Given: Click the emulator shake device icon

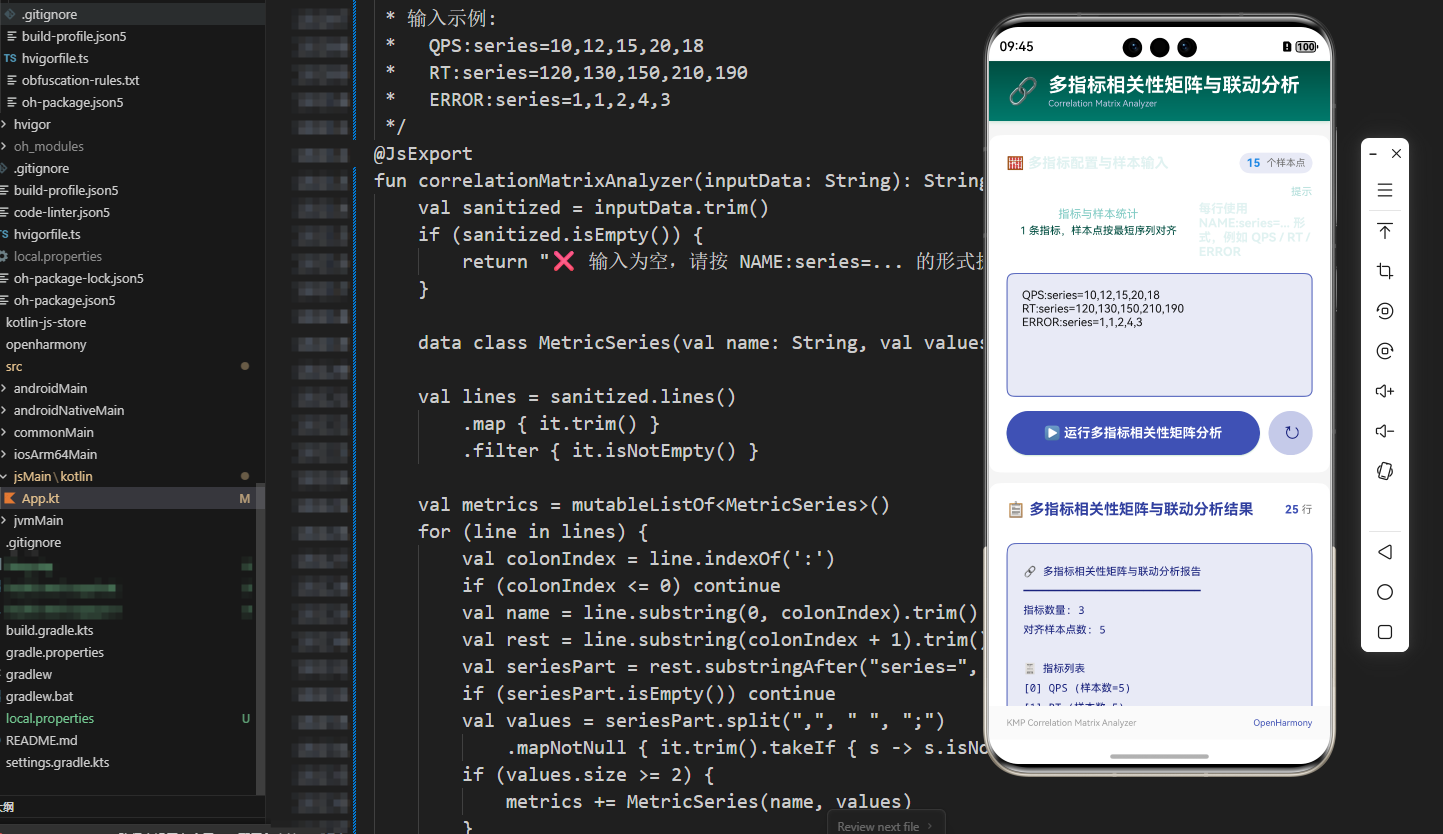Looking at the screenshot, I should (x=1385, y=471).
